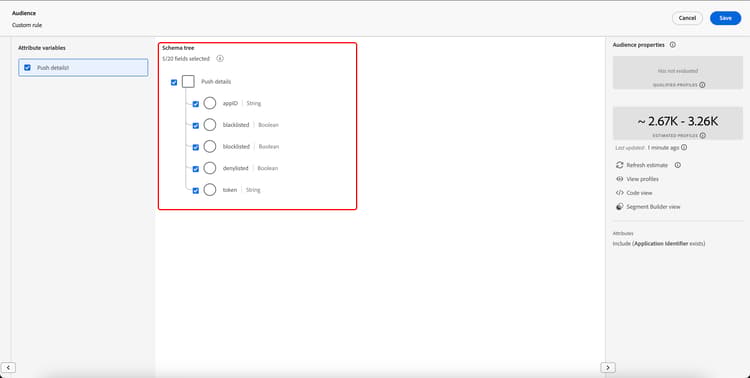
Task: Uncheck the token field checkbox
Action: [x=196, y=190]
